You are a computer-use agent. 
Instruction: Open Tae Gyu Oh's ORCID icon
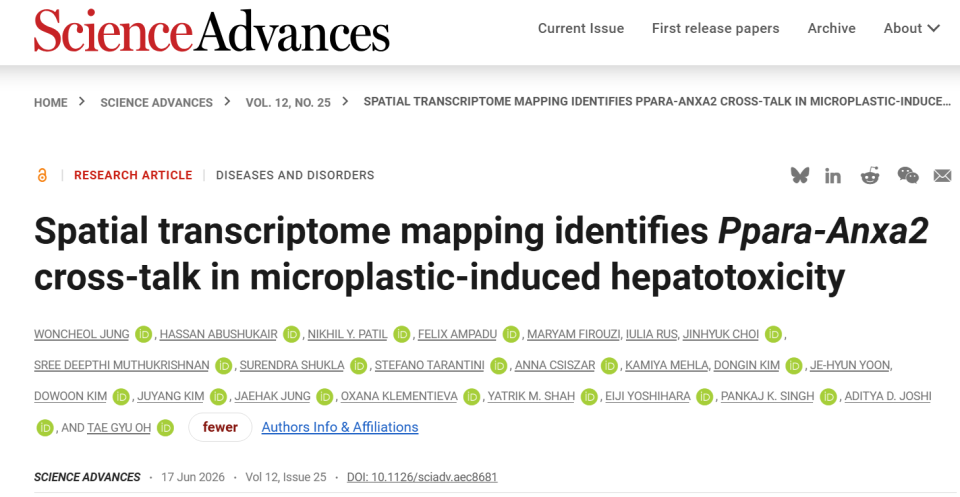(165, 428)
